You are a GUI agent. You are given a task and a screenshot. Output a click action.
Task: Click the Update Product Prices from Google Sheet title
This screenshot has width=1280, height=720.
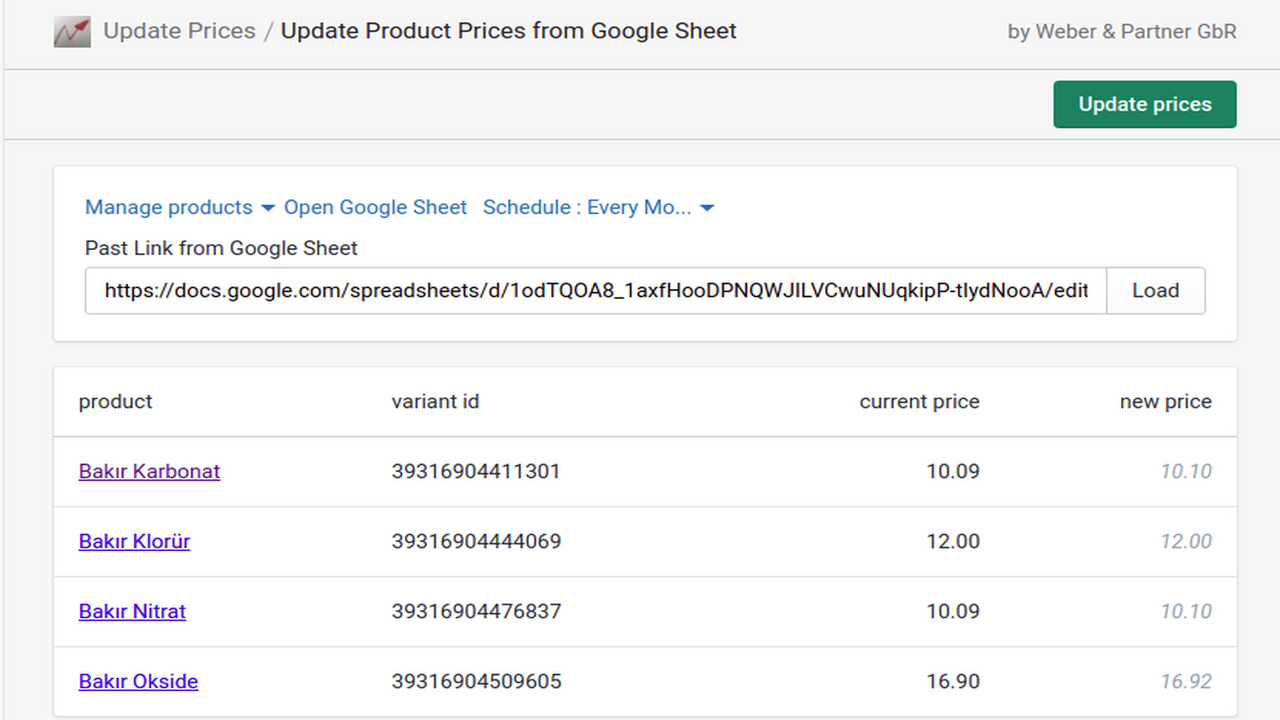(x=508, y=31)
